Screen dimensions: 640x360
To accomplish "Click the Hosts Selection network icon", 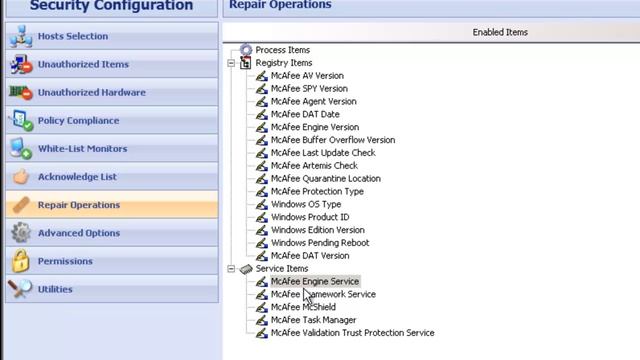I will click(21, 36).
